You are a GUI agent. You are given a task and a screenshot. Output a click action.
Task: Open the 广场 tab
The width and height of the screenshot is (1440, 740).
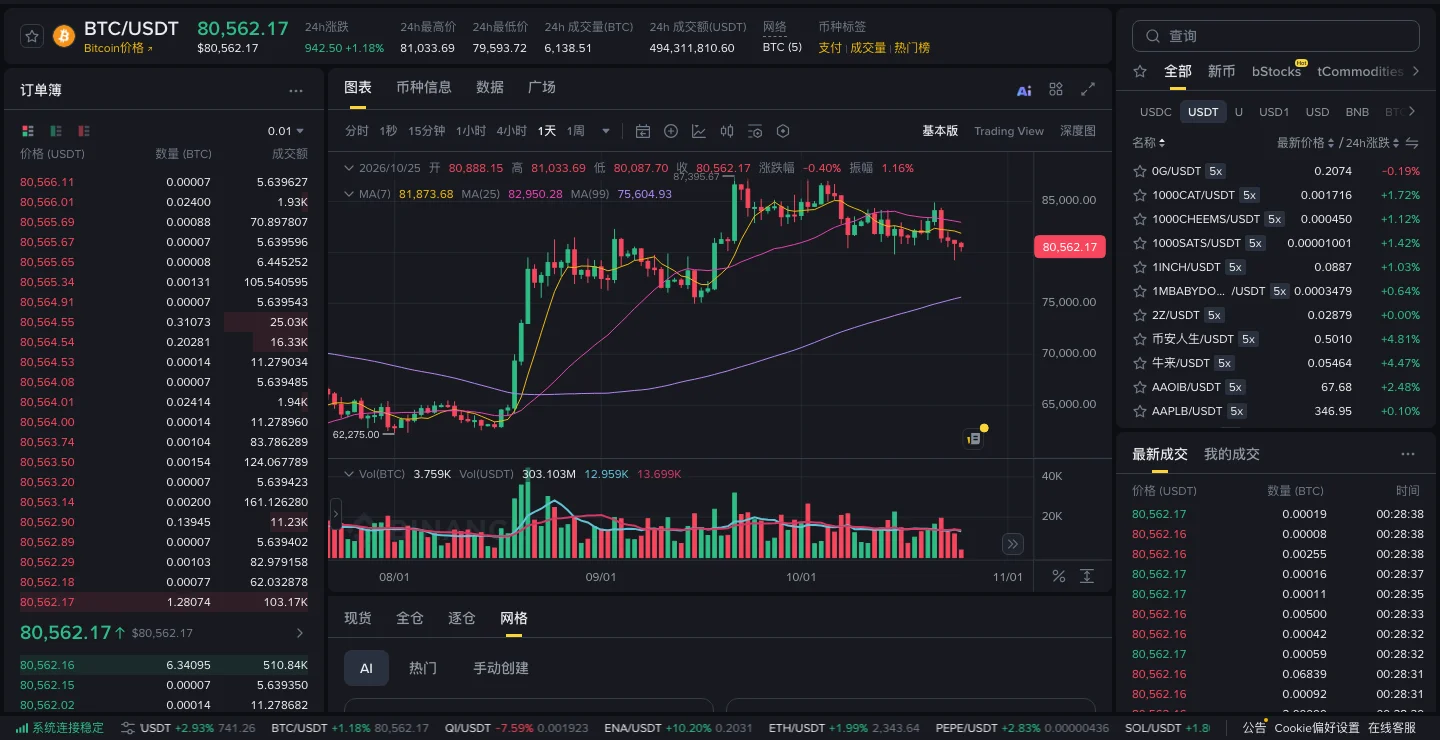(x=542, y=88)
